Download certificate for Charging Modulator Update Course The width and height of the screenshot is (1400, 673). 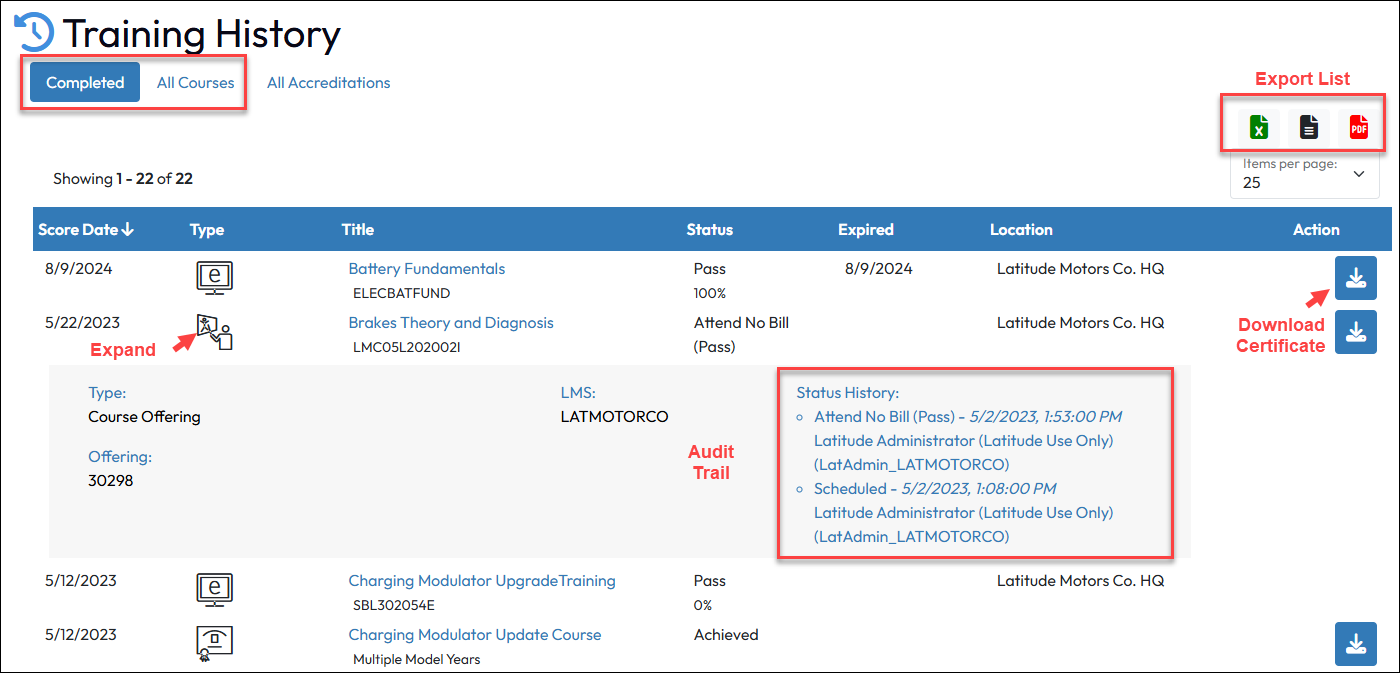click(x=1355, y=643)
